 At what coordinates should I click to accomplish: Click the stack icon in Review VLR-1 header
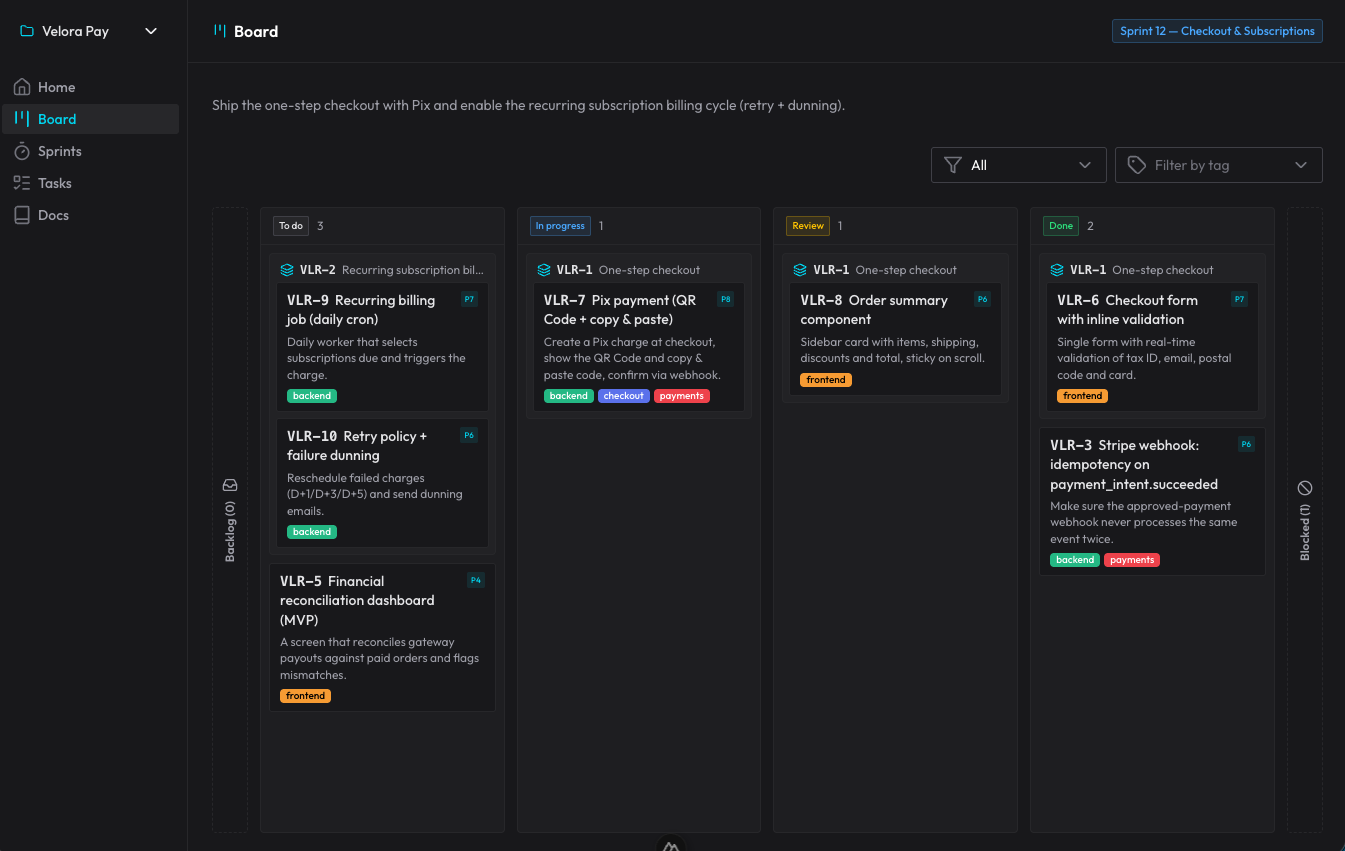[800, 270]
